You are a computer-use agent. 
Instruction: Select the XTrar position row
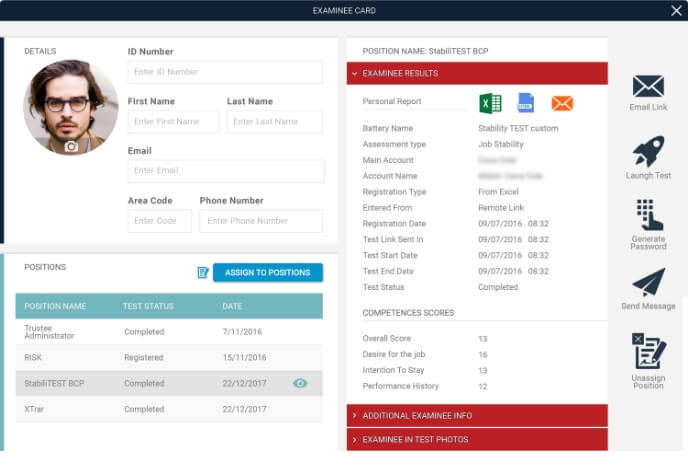click(168, 409)
